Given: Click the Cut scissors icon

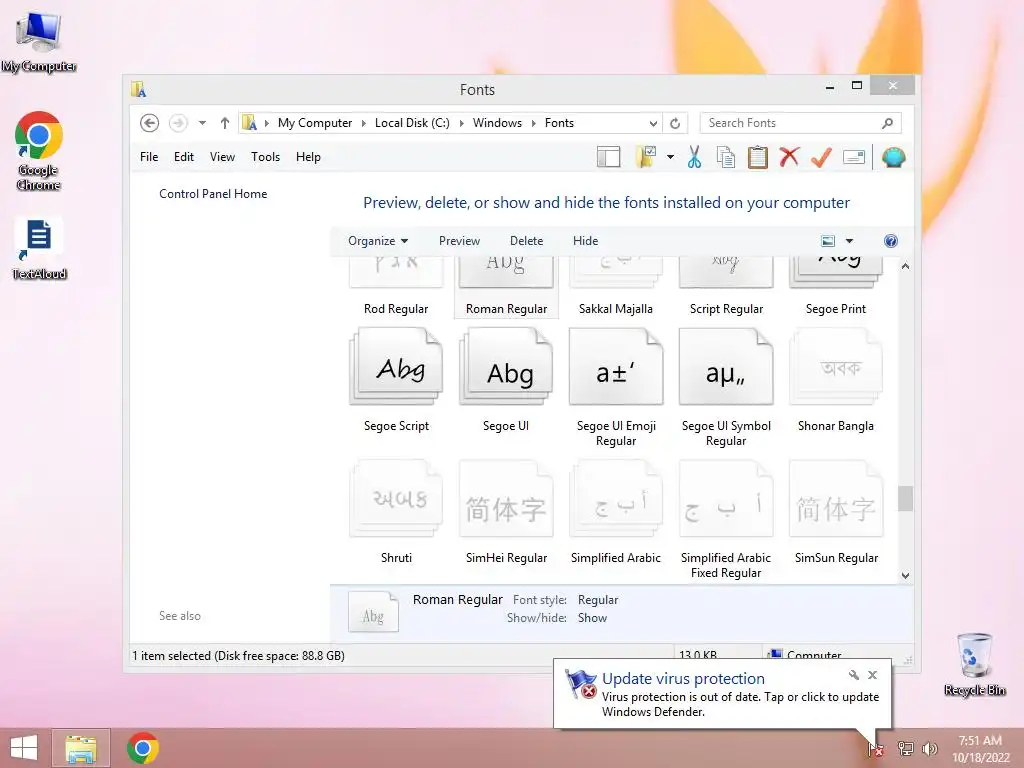Looking at the screenshot, I should click(x=694, y=157).
